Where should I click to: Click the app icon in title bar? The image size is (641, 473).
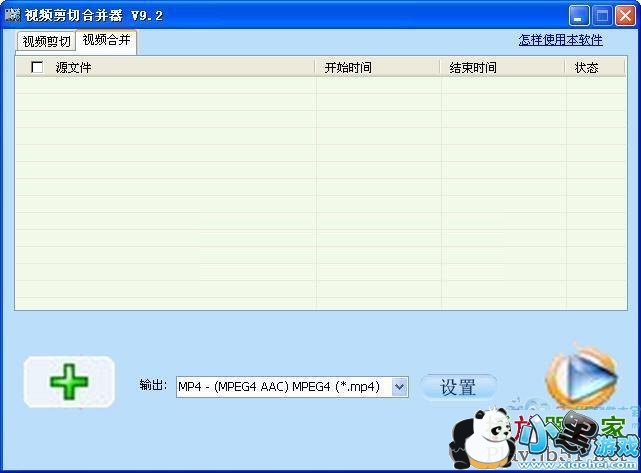coord(13,16)
